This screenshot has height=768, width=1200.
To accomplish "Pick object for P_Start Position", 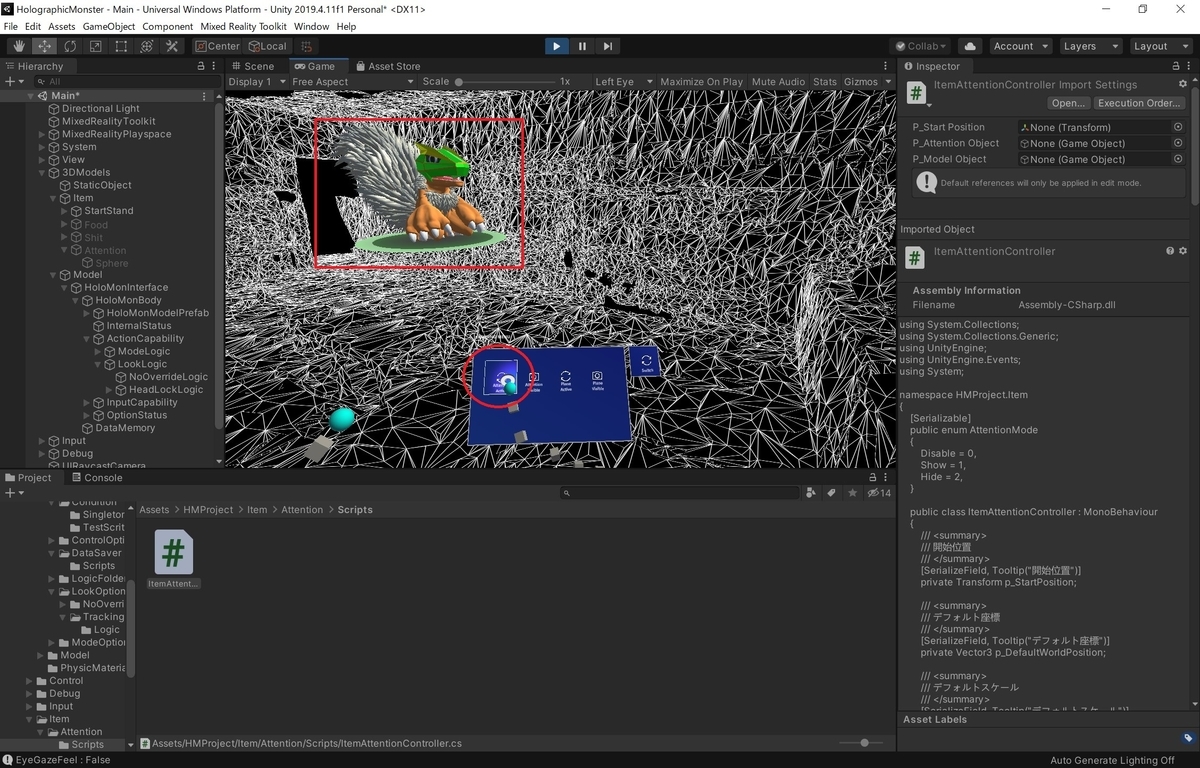I will click(1178, 127).
